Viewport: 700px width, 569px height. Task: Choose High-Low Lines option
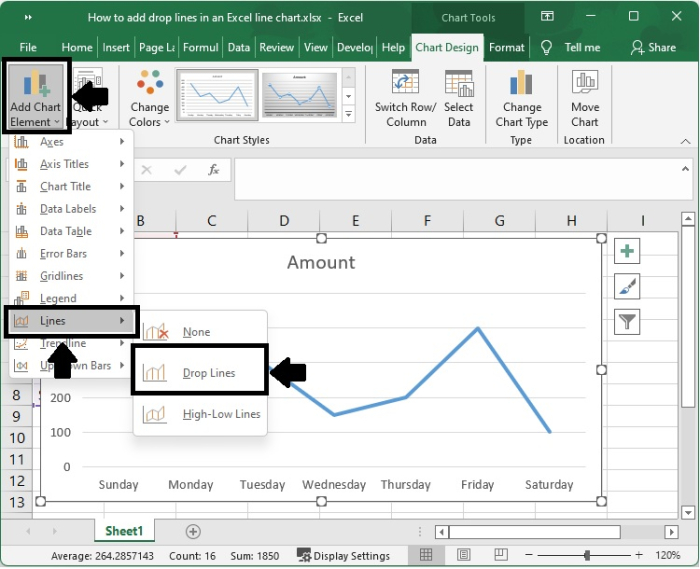(x=220, y=414)
